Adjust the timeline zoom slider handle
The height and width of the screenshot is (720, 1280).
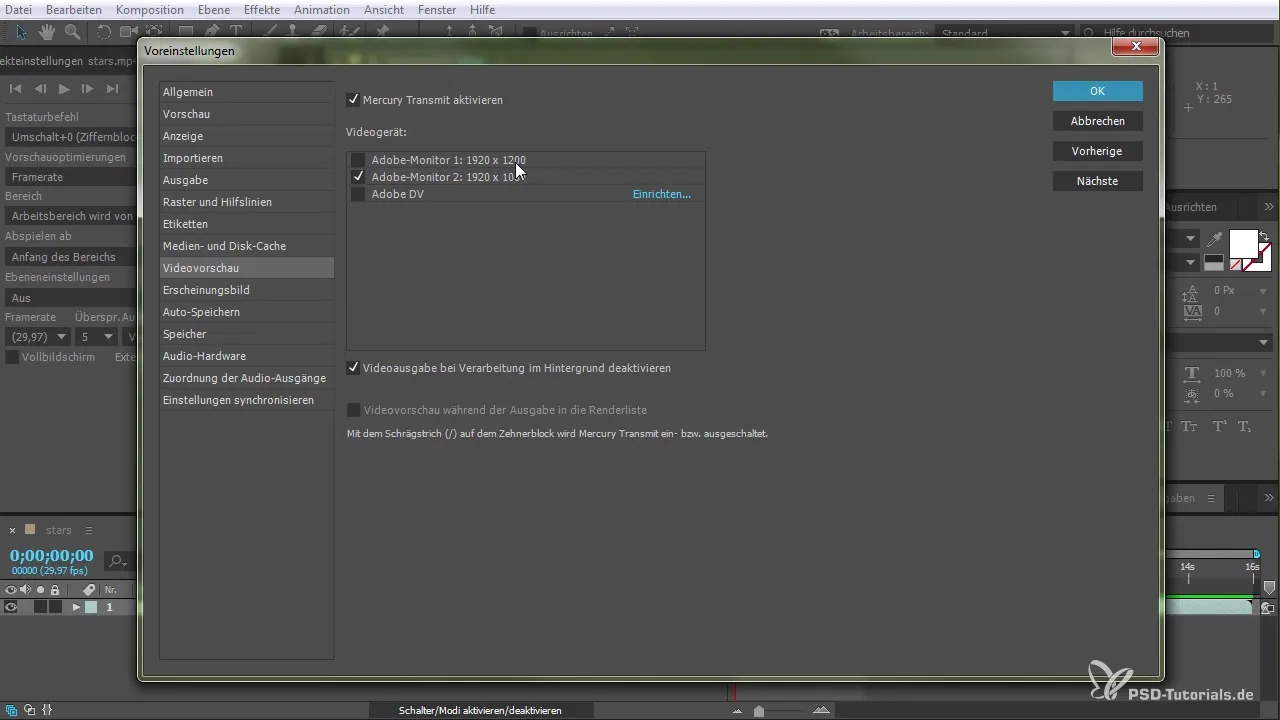(x=759, y=711)
